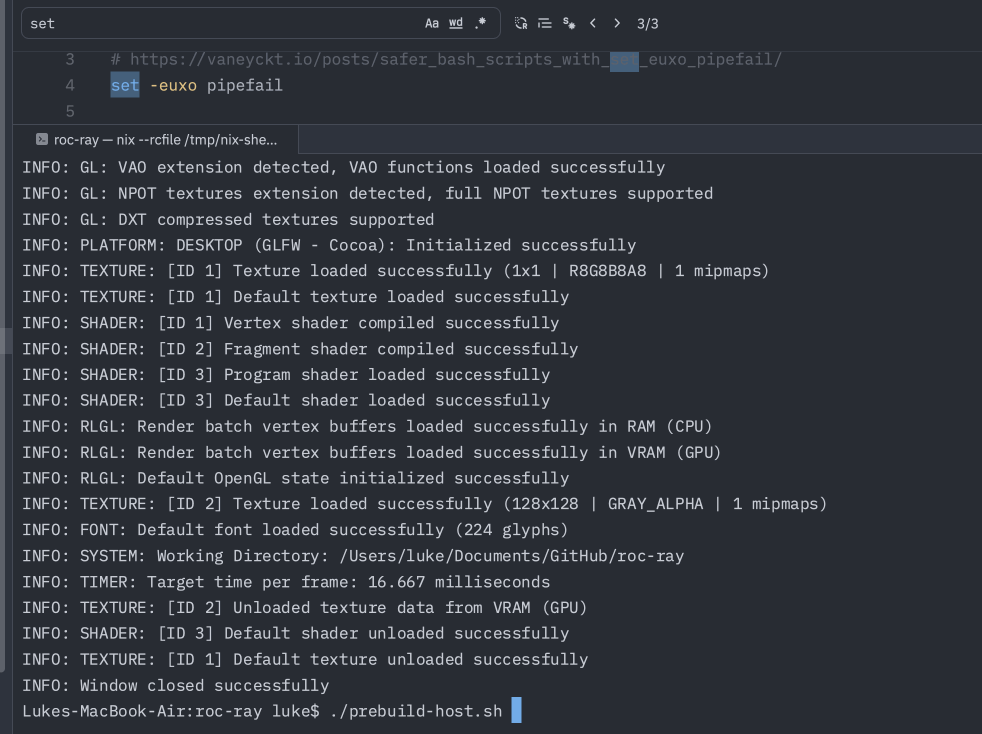Go to next search match
Viewport: 982px width, 734px height.
(x=617, y=23)
